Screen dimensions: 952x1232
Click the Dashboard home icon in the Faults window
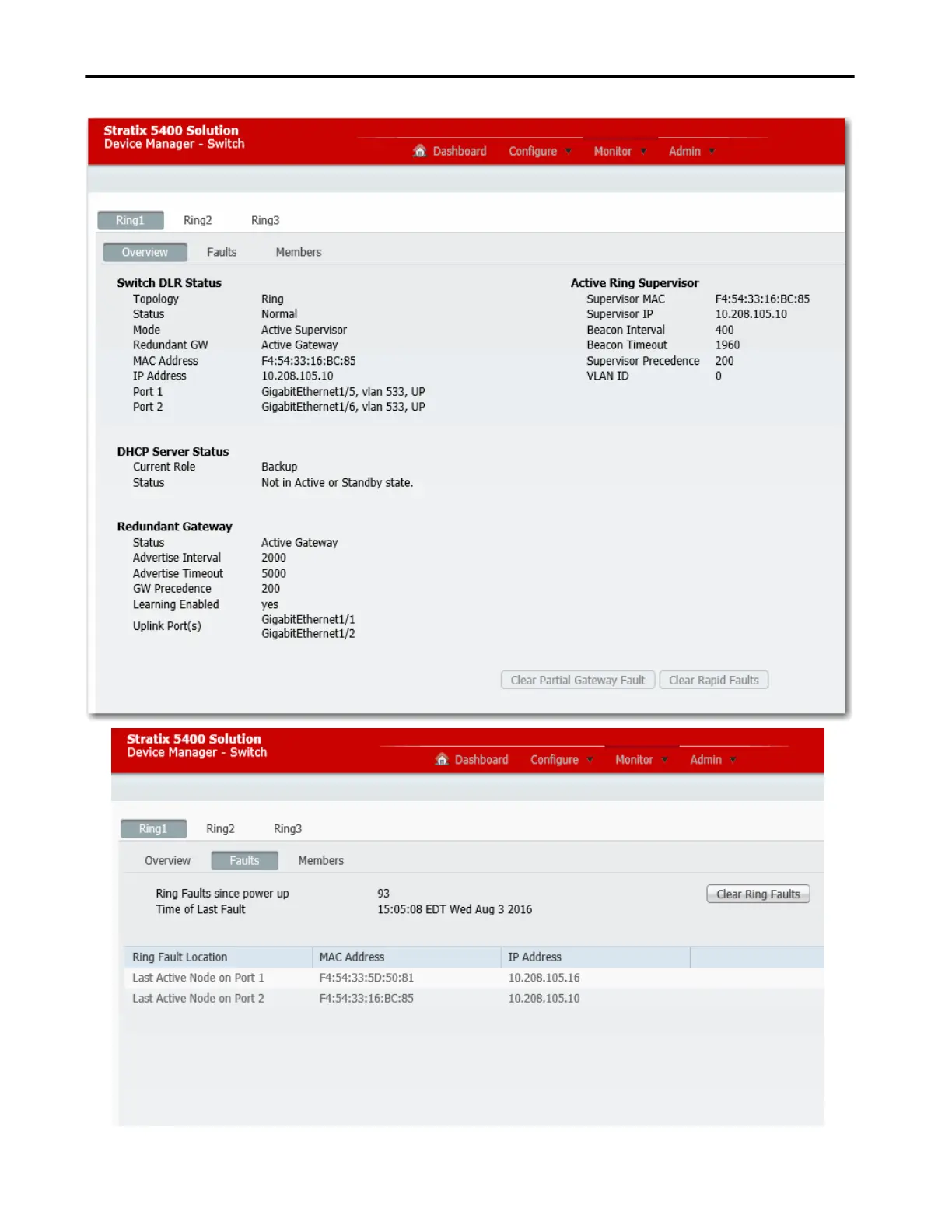(442, 759)
